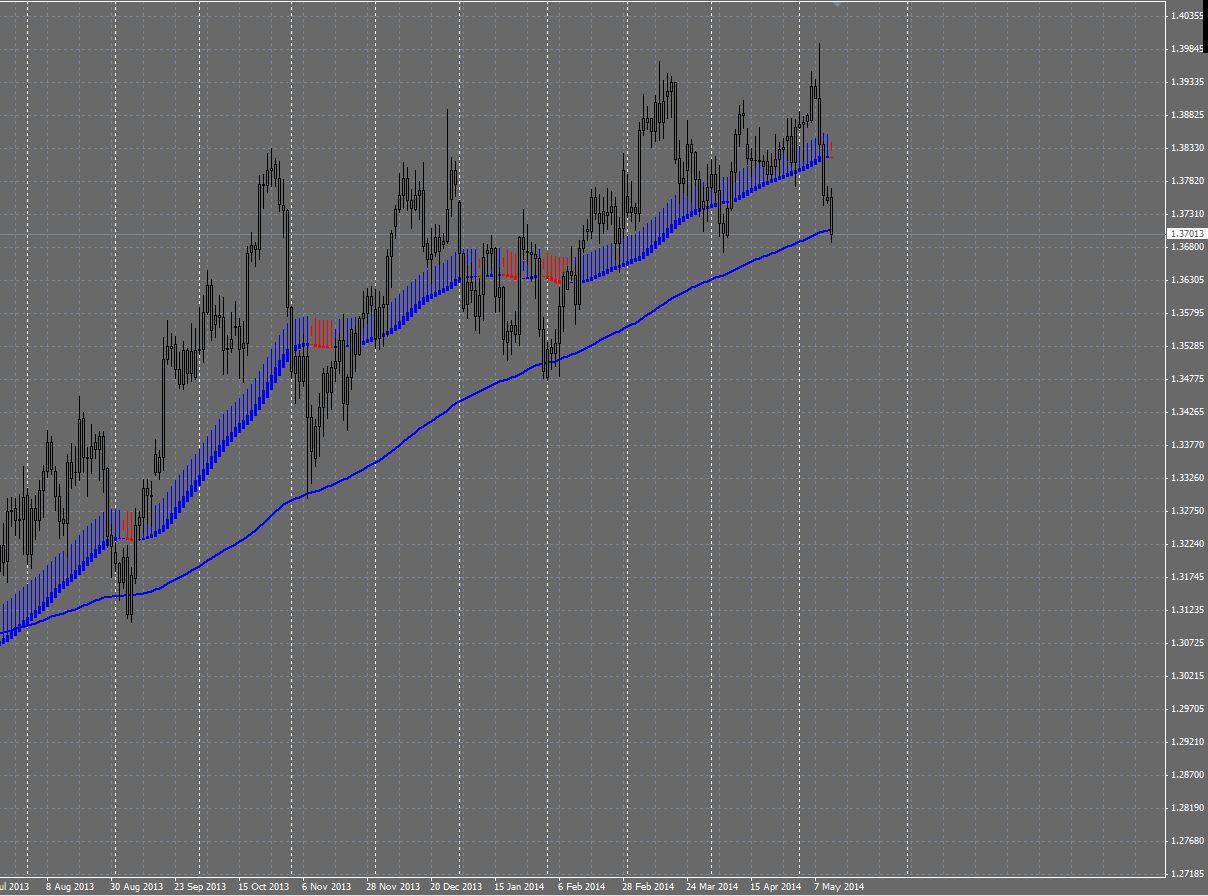Viewport: 1208px width, 896px height.
Task: Click the 1.28190 price axis label
Action: tap(1188, 808)
